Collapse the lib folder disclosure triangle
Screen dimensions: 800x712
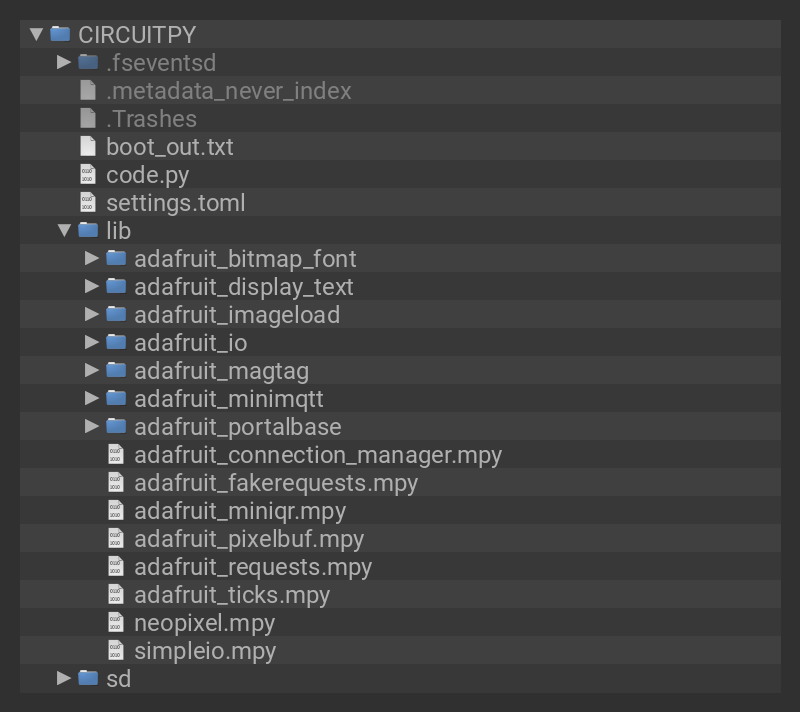coord(64,230)
